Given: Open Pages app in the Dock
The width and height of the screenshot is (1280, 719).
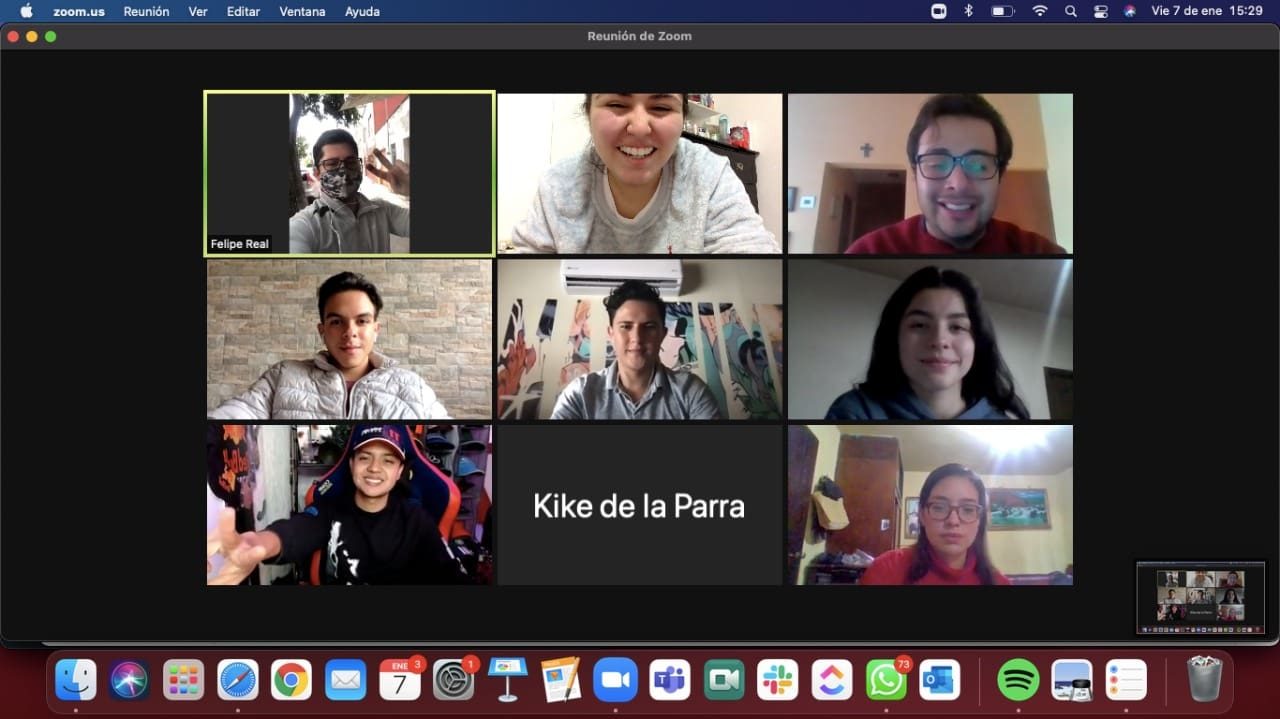Looking at the screenshot, I should 561,680.
